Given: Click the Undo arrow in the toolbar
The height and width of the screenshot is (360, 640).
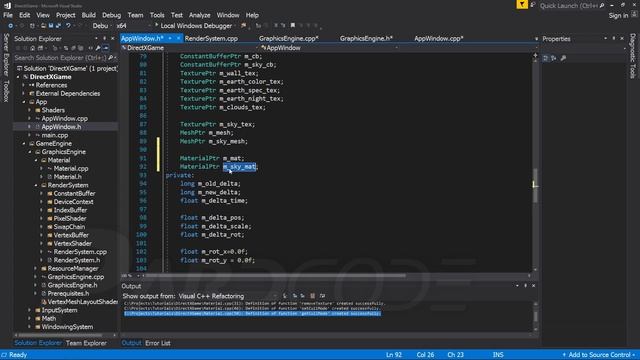Looking at the screenshot, I should [68, 26].
